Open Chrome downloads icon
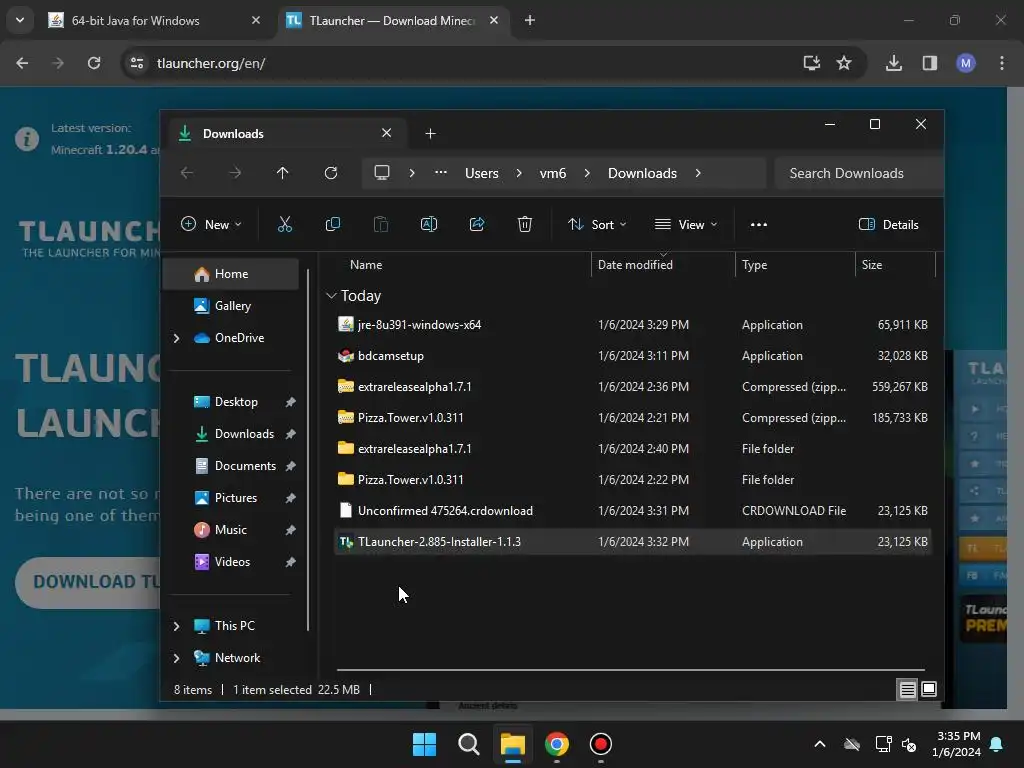This screenshot has height=768, width=1024. point(893,63)
